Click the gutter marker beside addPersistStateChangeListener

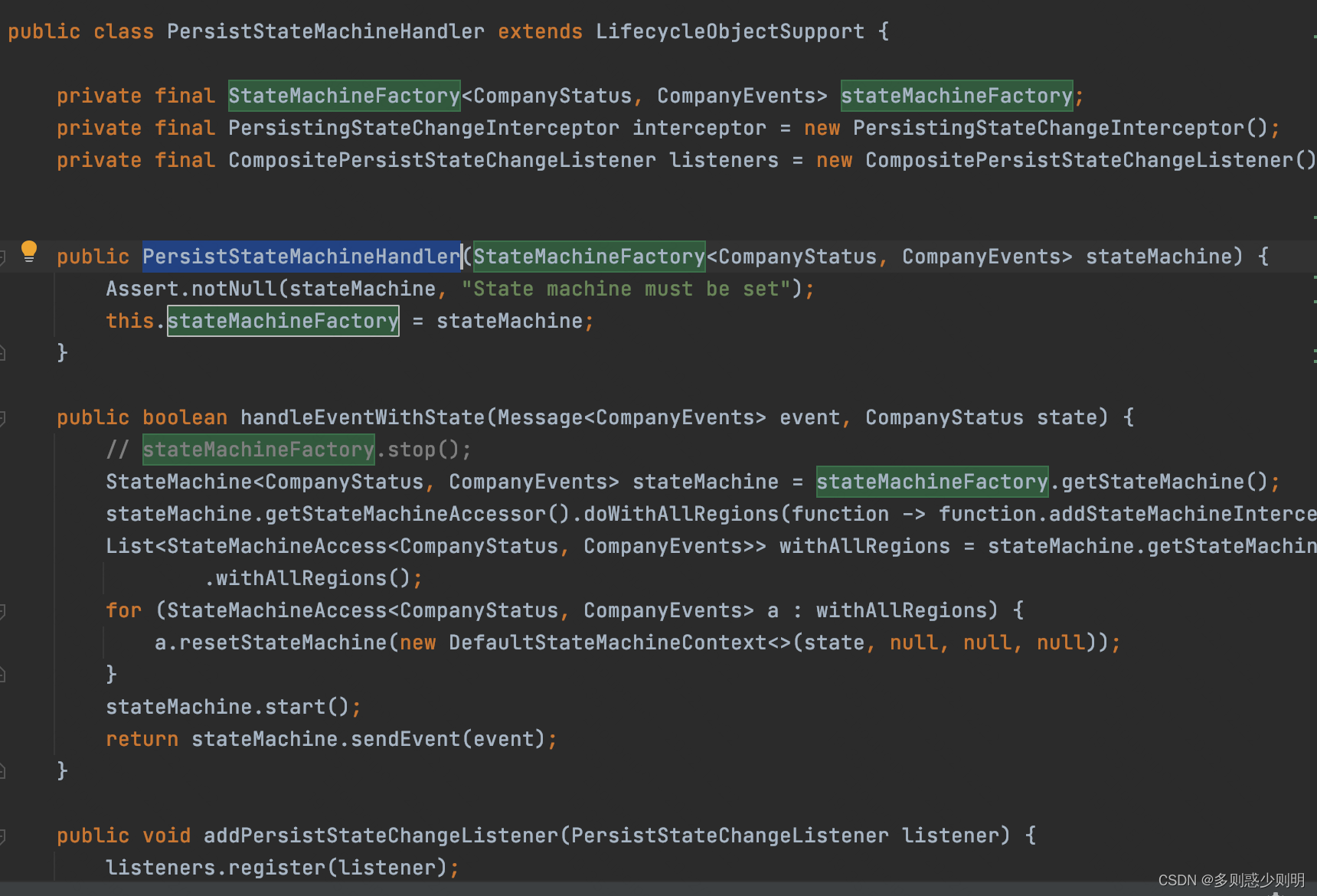click(x=4, y=836)
